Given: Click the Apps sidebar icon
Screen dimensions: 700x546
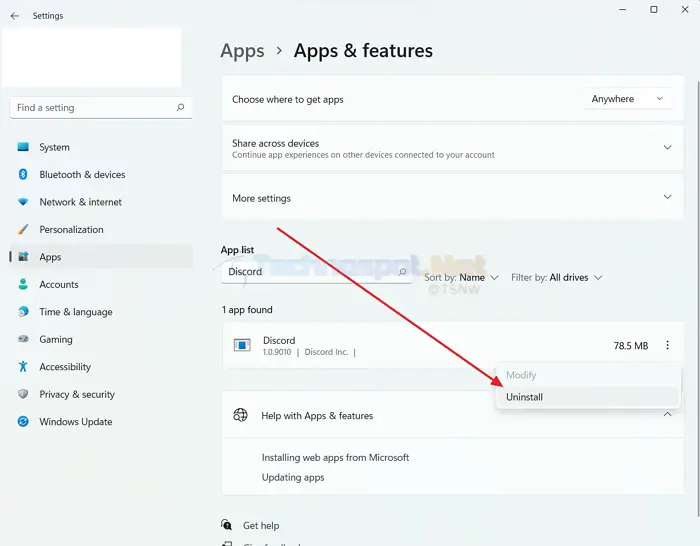Looking at the screenshot, I should point(23,257).
